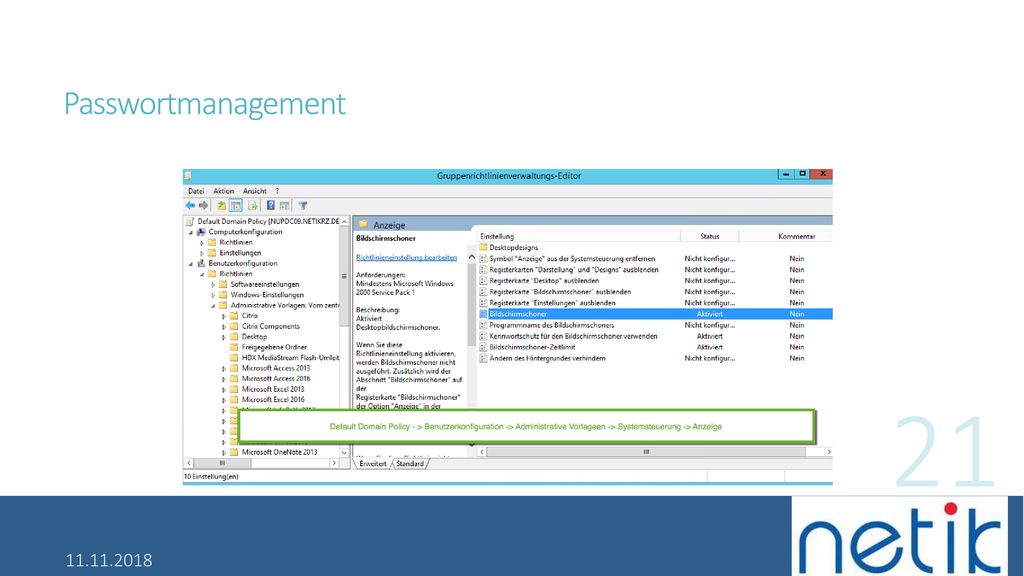
Task: Click the blue Back arrow in the toolbar
Action: (190, 205)
